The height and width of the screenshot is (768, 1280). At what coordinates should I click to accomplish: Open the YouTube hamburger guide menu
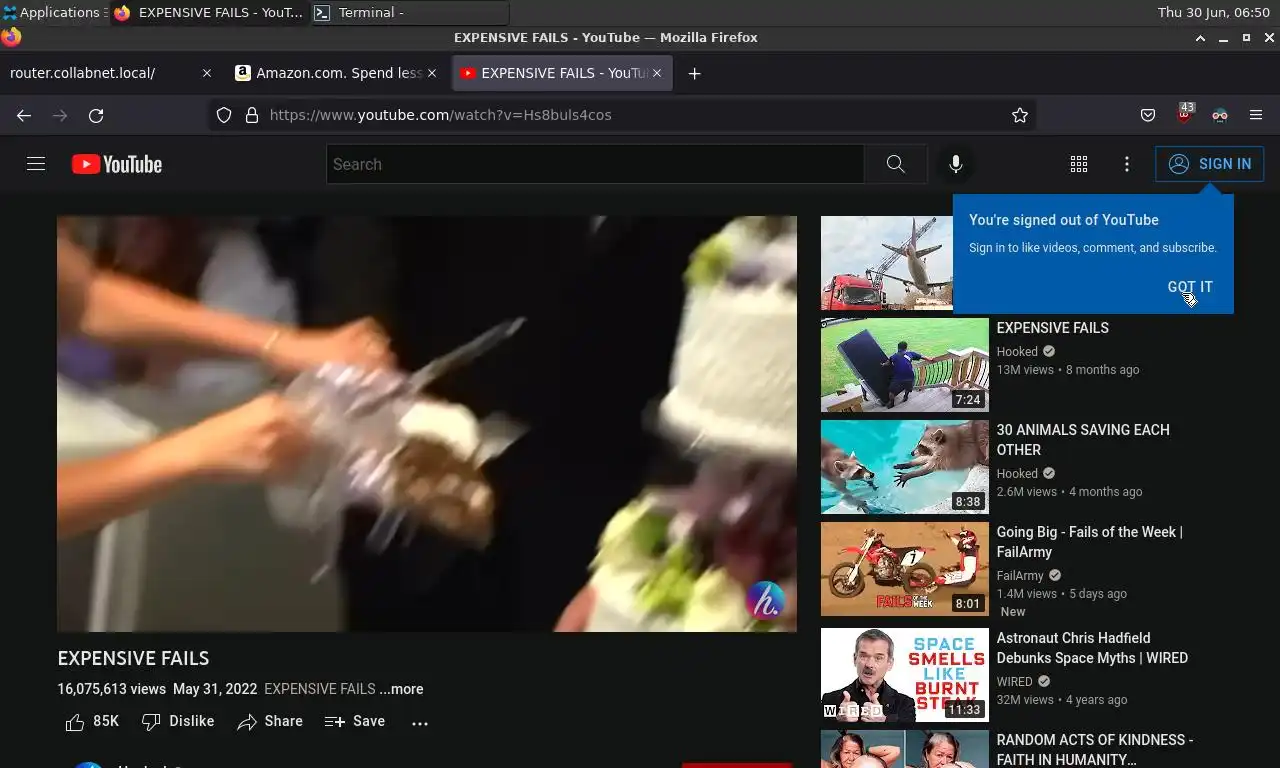click(36, 164)
